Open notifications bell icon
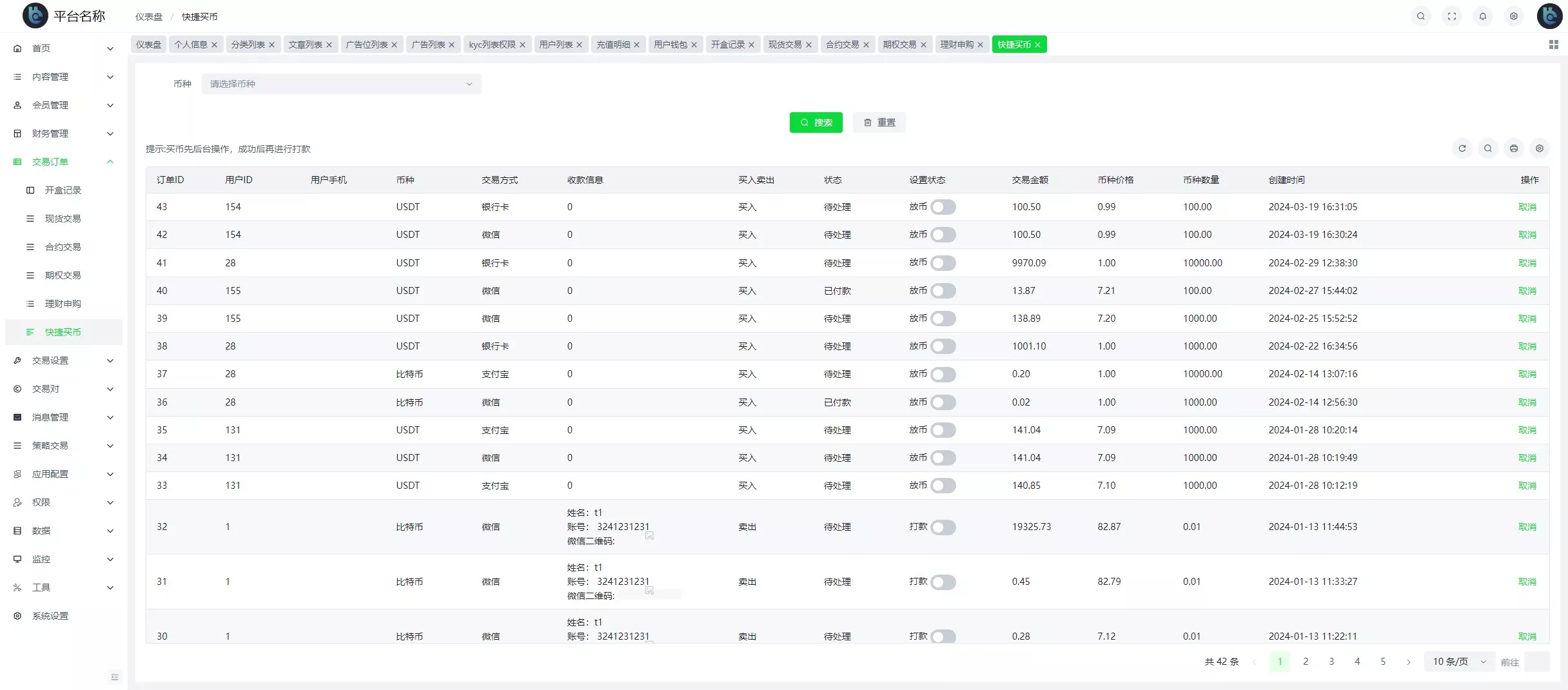1568x690 pixels. (1482, 16)
